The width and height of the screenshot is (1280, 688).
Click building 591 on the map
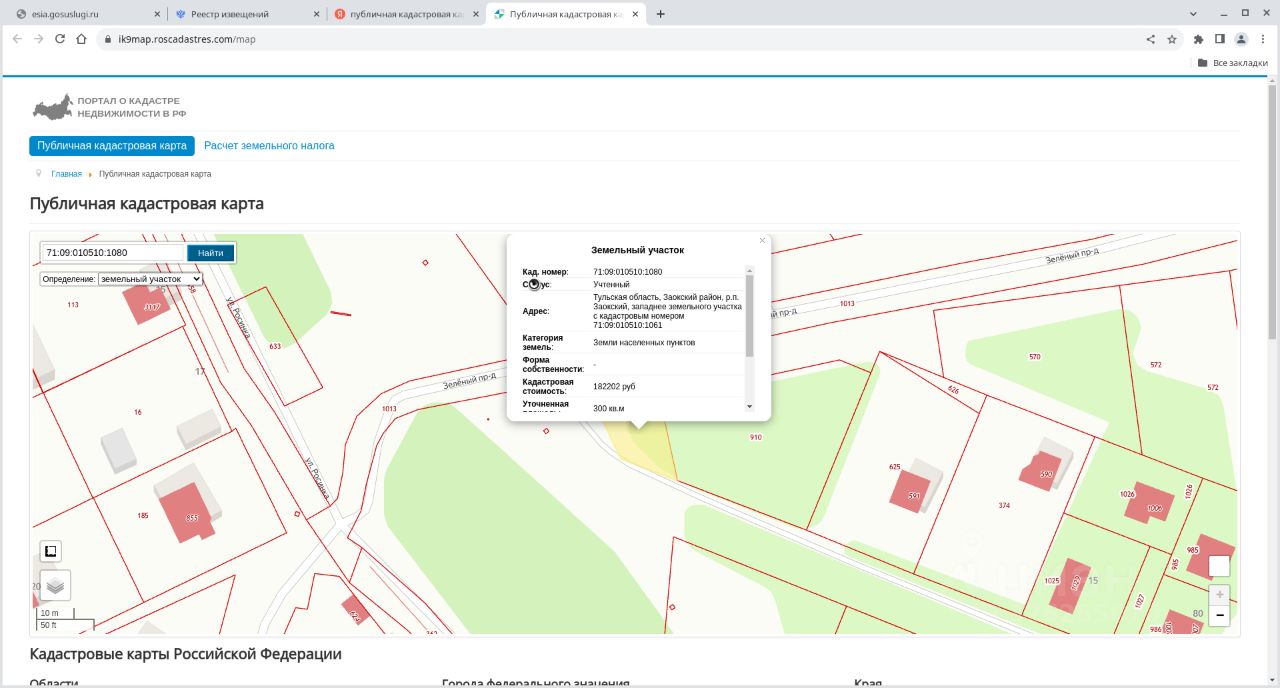click(x=910, y=492)
